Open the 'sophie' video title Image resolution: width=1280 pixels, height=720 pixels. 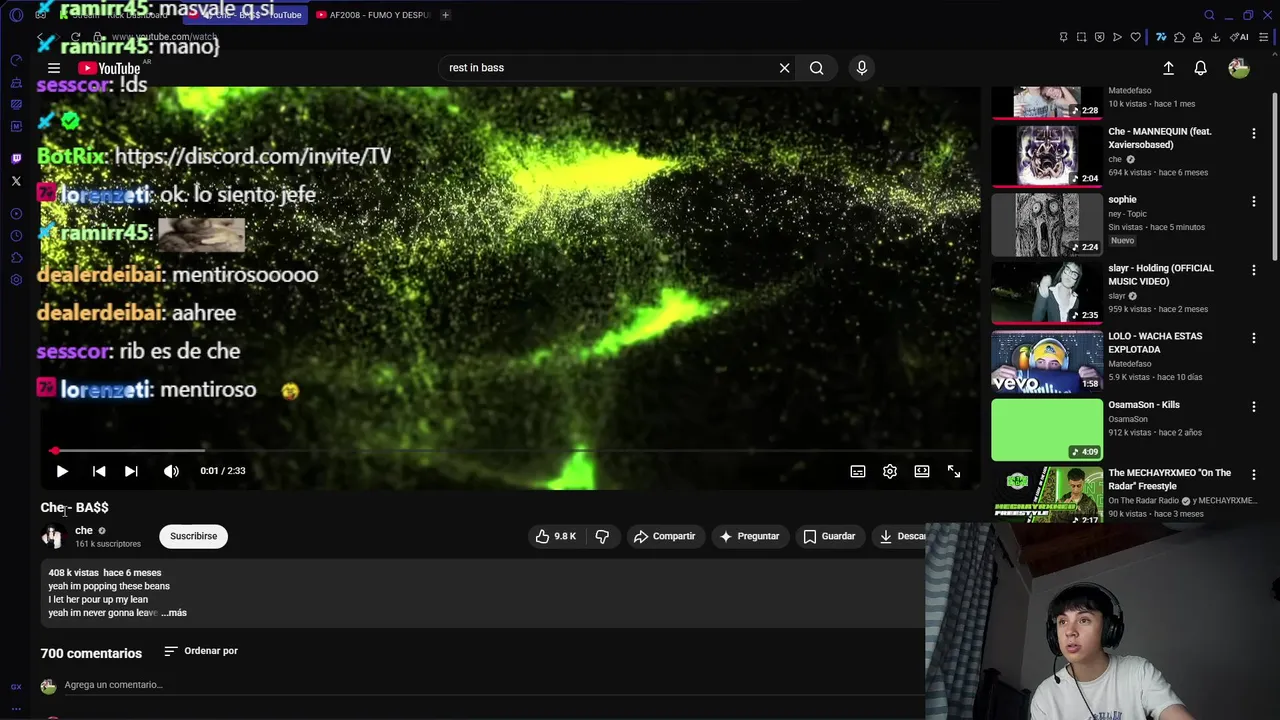click(x=1122, y=200)
